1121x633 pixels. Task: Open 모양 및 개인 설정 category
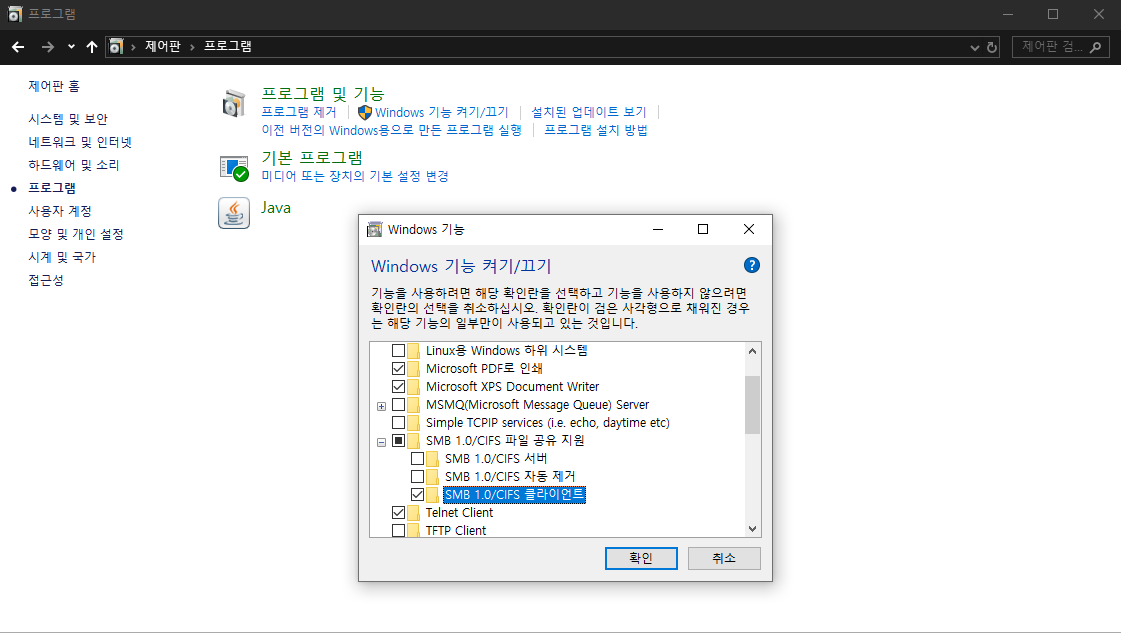[76, 234]
